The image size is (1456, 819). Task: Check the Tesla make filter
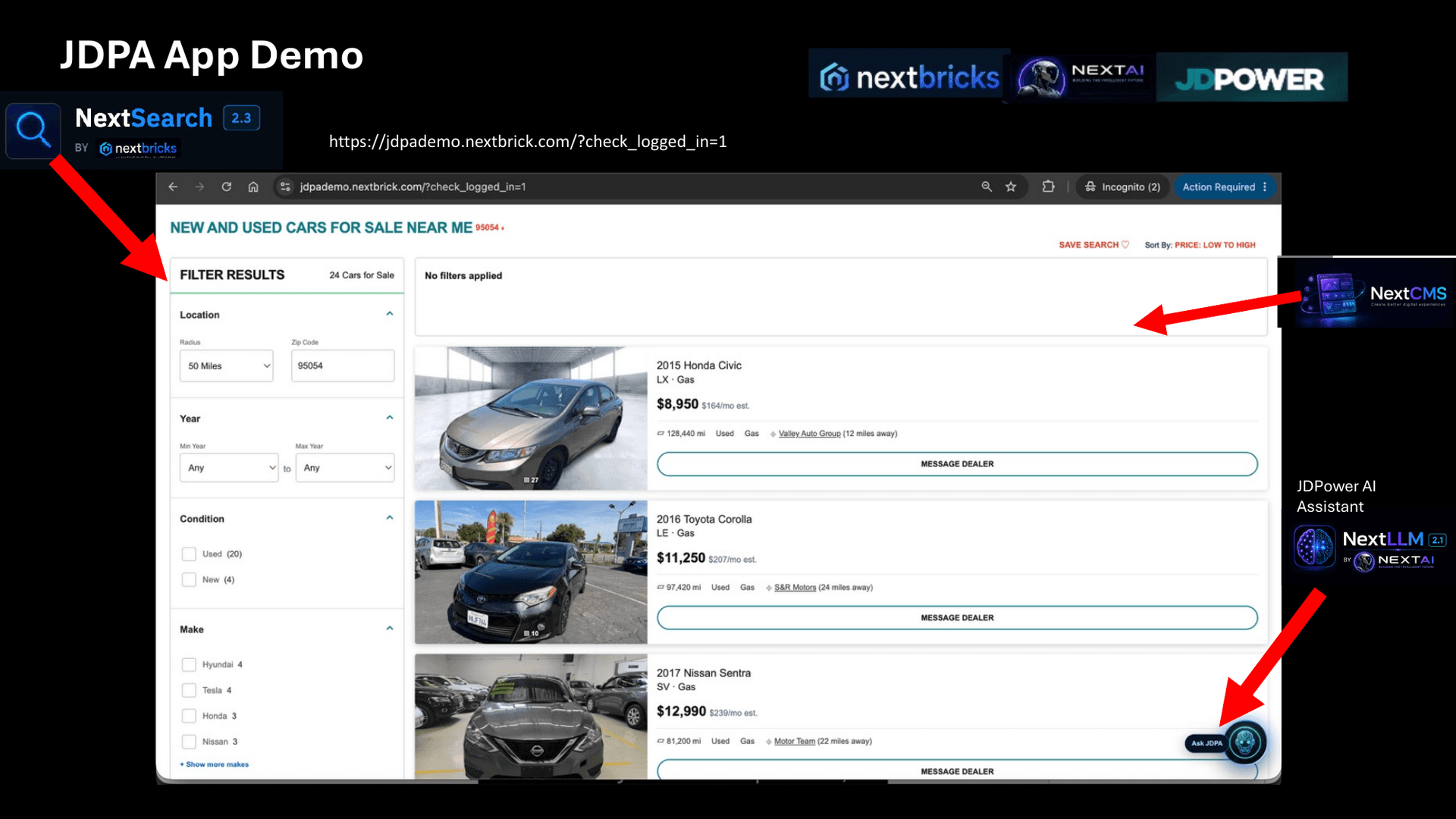(189, 691)
